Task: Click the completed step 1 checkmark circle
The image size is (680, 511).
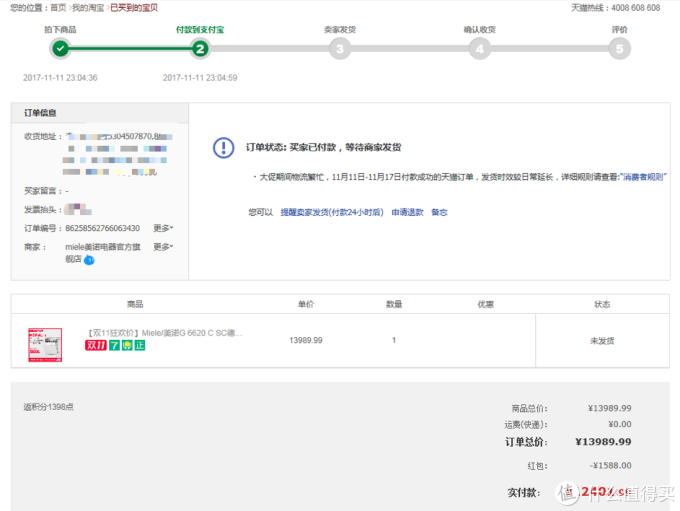Action: 60,49
